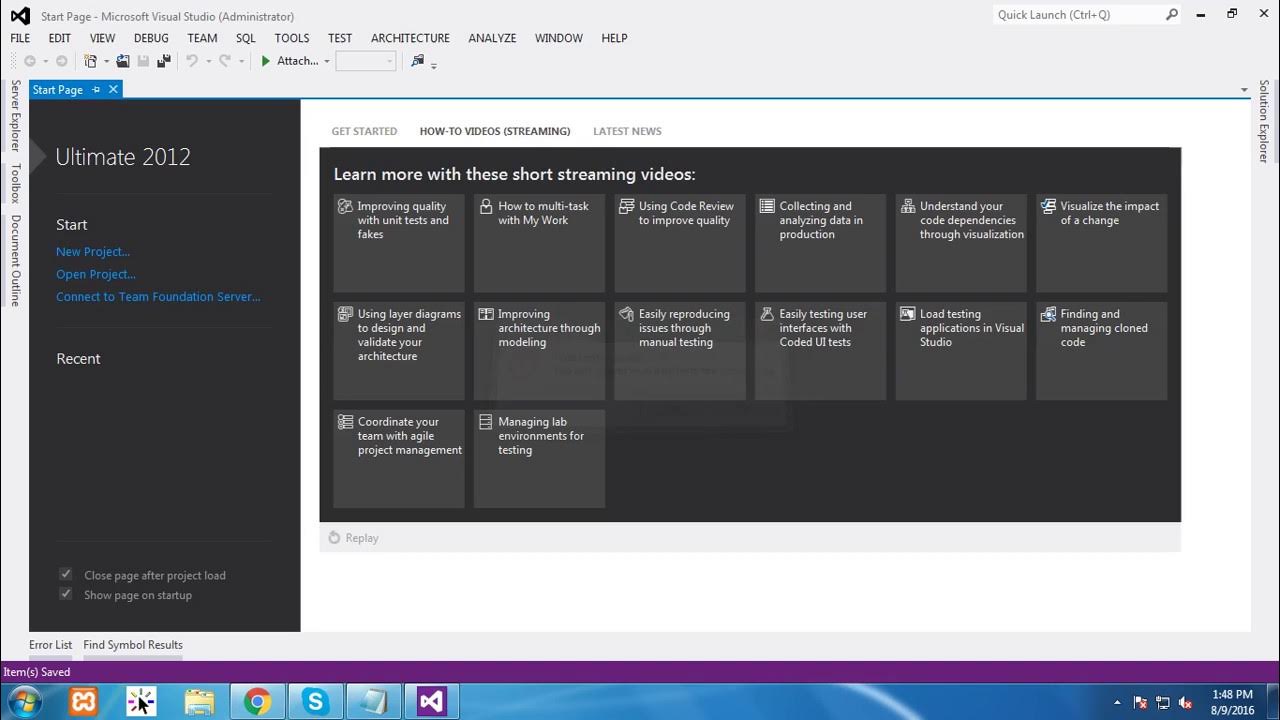Open video Load testing applications in Visual Studio
The width and height of the screenshot is (1280, 720).
[x=961, y=351]
